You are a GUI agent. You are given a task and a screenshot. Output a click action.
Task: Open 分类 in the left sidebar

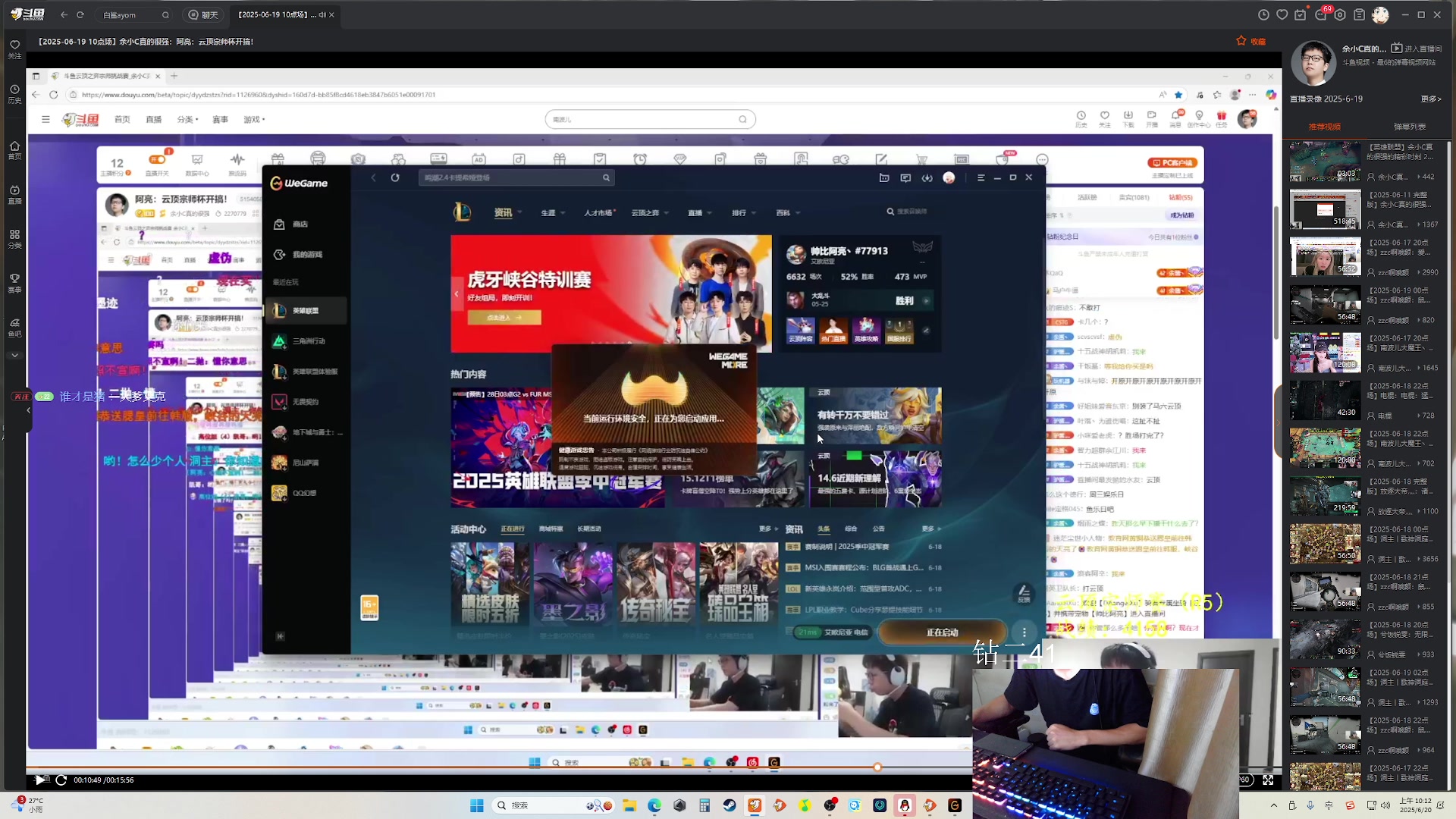tap(14, 239)
